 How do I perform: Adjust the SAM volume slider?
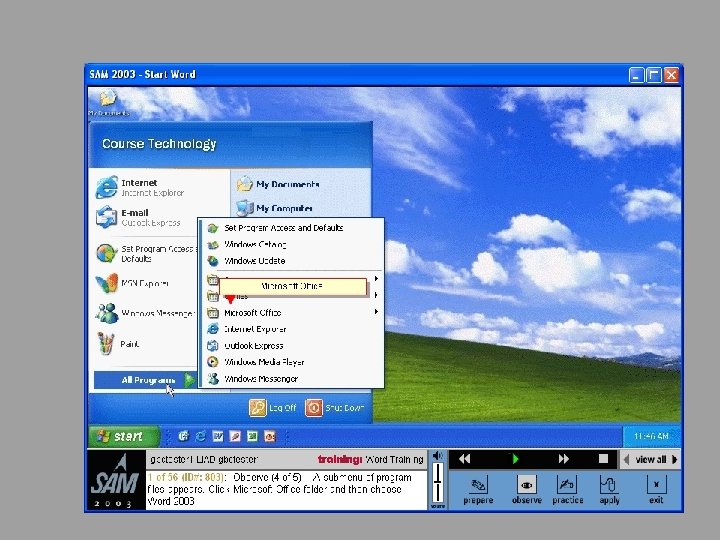438,482
